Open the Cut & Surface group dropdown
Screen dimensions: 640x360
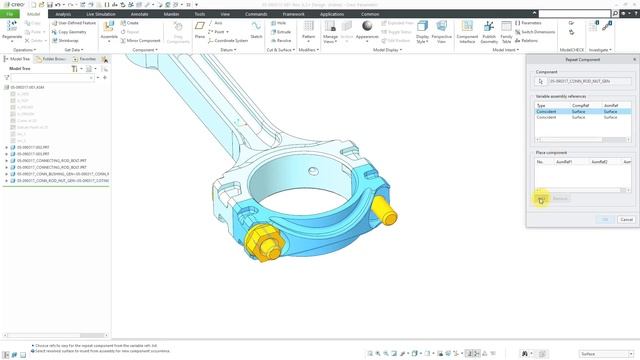tap(280, 50)
